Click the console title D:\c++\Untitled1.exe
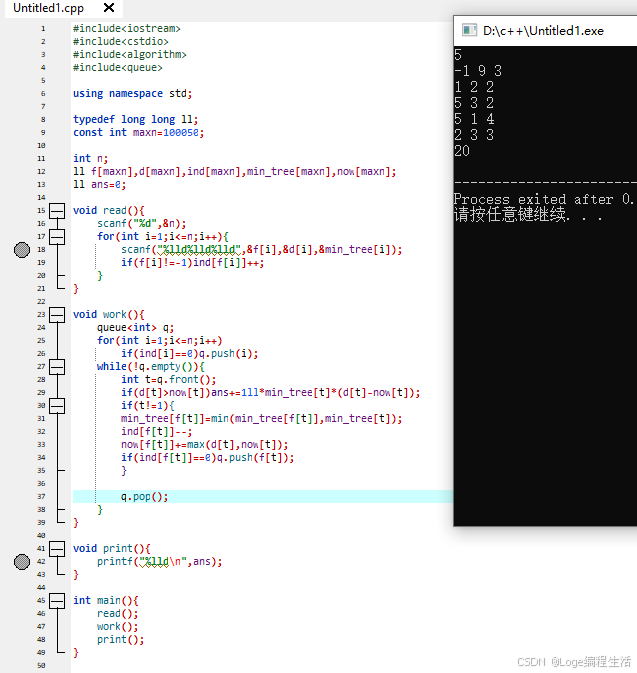This screenshot has width=637, height=673. tap(543, 31)
